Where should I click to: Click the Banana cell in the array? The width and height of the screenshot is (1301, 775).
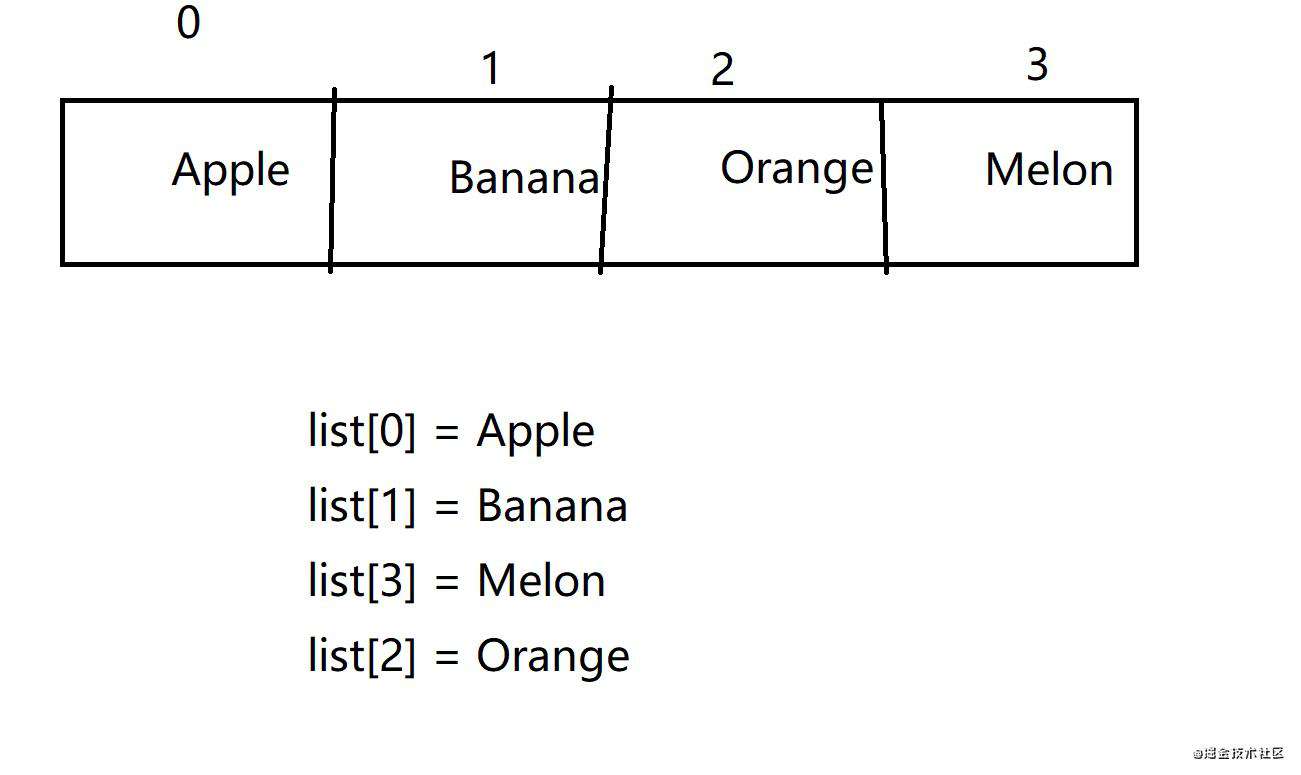[x=469, y=182]
